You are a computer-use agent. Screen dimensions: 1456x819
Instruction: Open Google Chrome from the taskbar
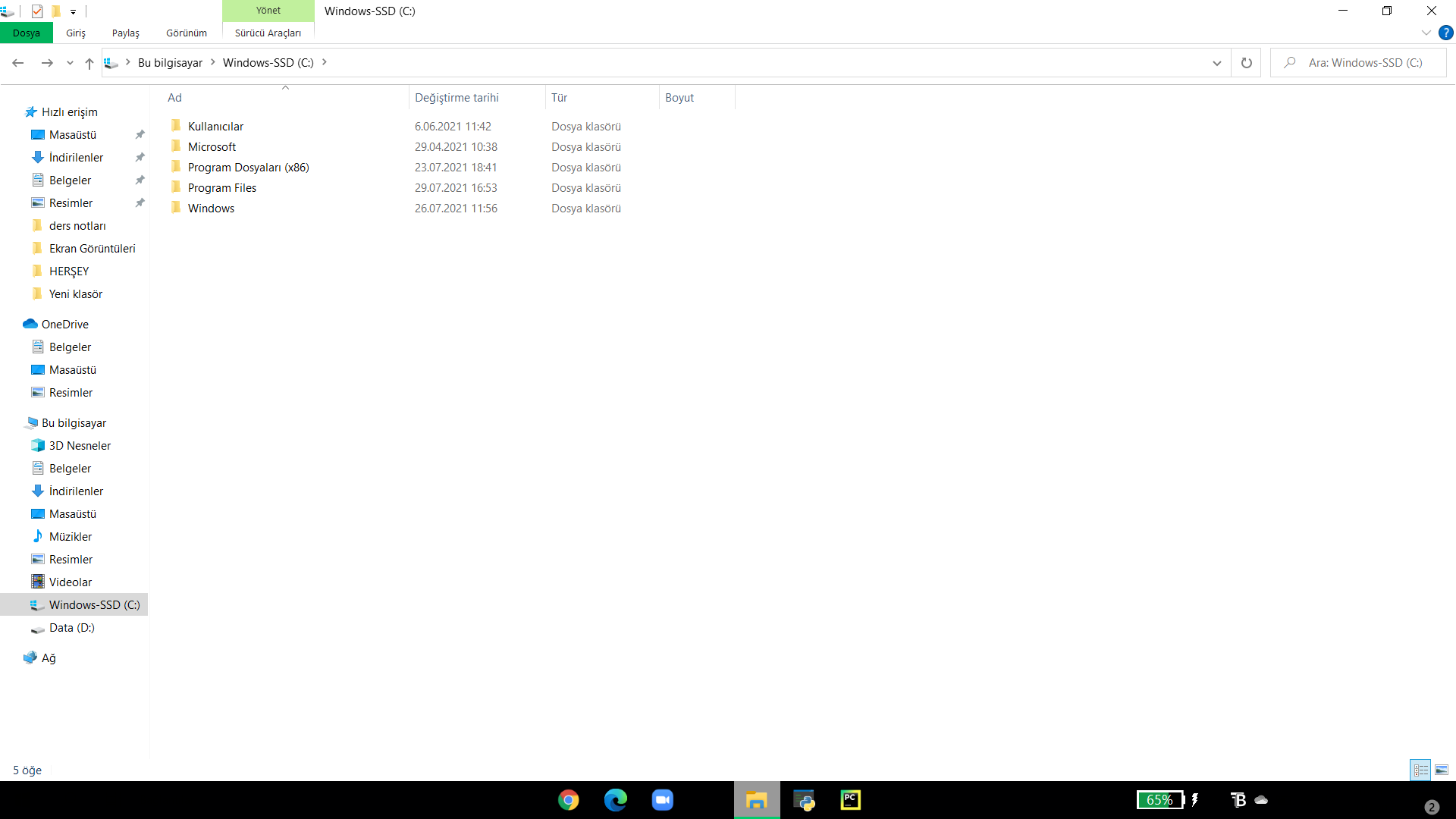pyautogui.click(x=568, y=800)
